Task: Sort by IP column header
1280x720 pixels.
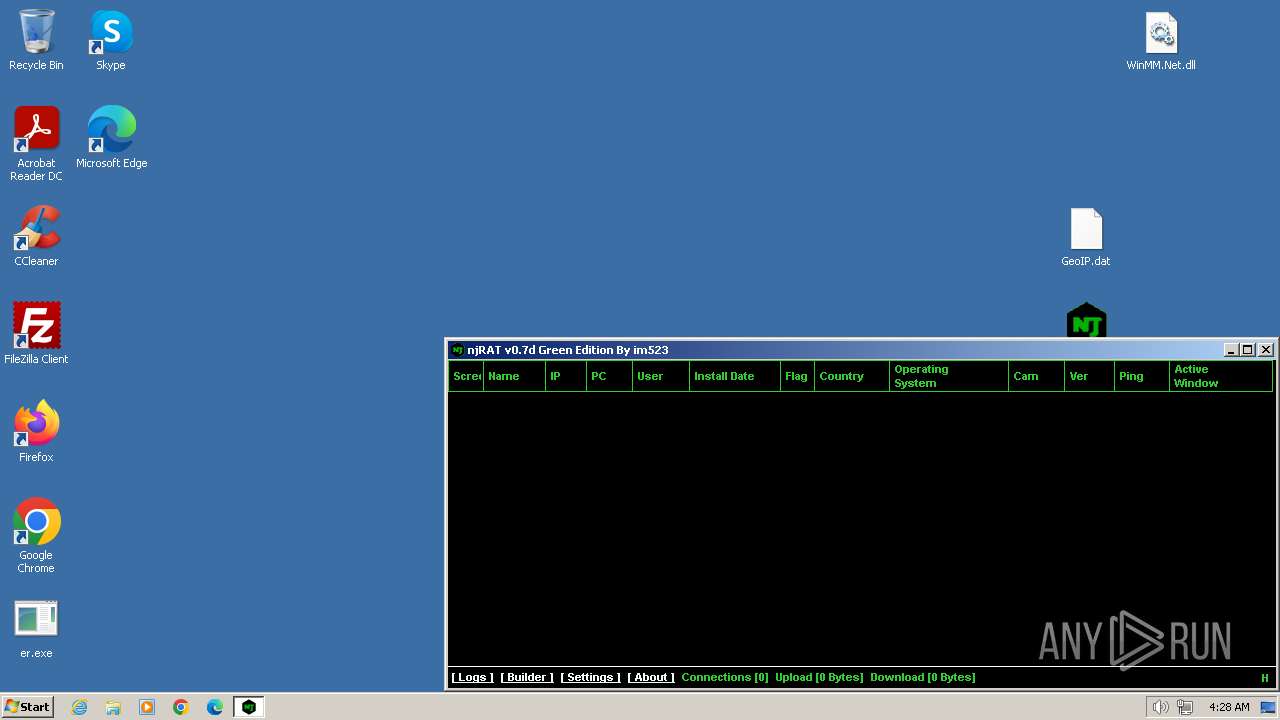Action: [566, 376]
